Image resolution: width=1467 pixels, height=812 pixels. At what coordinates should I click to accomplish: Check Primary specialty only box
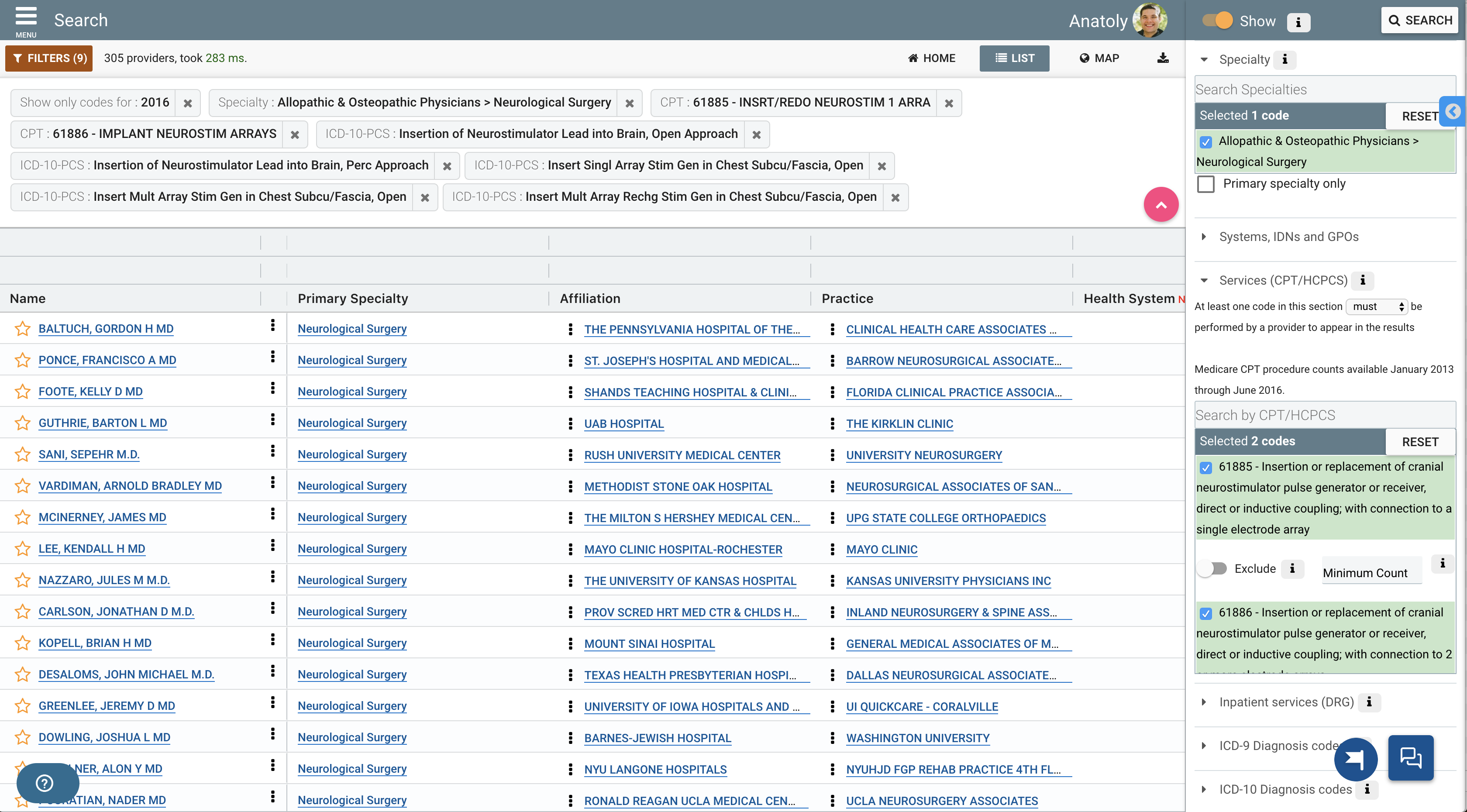click(x=1205, y=184)
